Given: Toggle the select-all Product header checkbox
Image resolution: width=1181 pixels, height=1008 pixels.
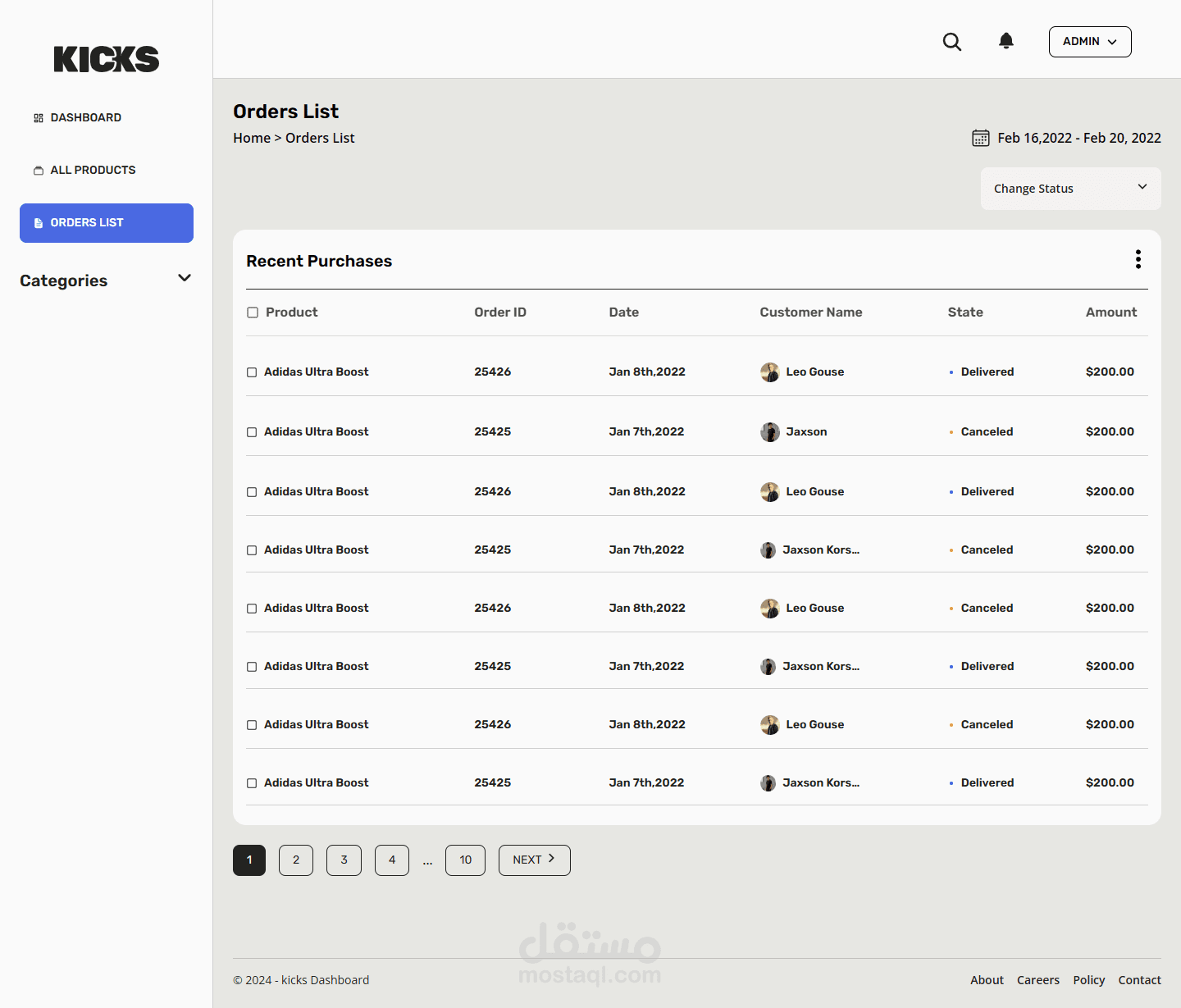Looking at the screenshot, I should [253, 312].
